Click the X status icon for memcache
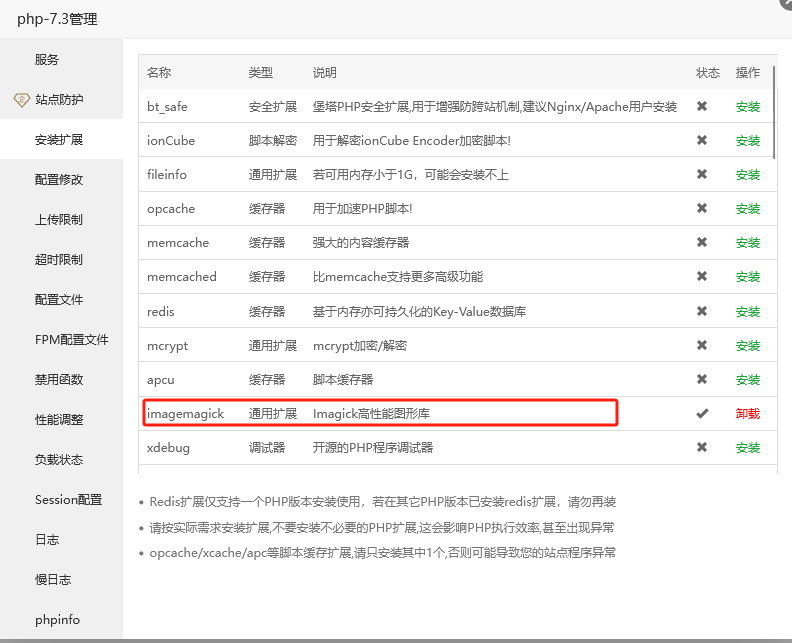The image size is (792, 643). [702, 242]
